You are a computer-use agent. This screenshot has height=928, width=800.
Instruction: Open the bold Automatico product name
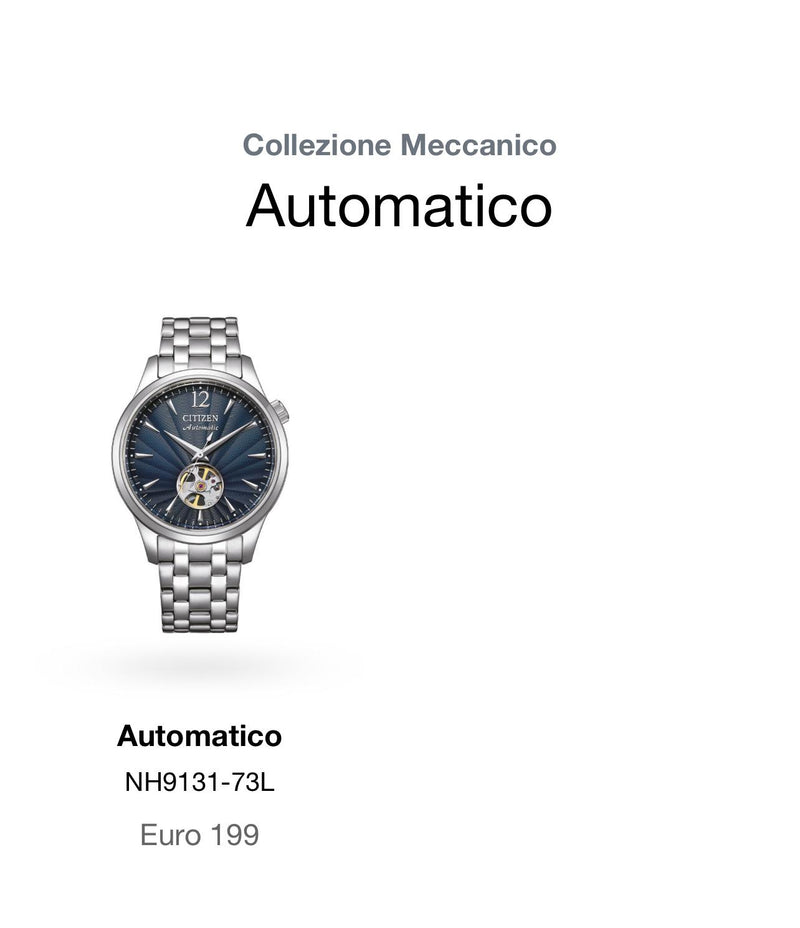point(199,736)
